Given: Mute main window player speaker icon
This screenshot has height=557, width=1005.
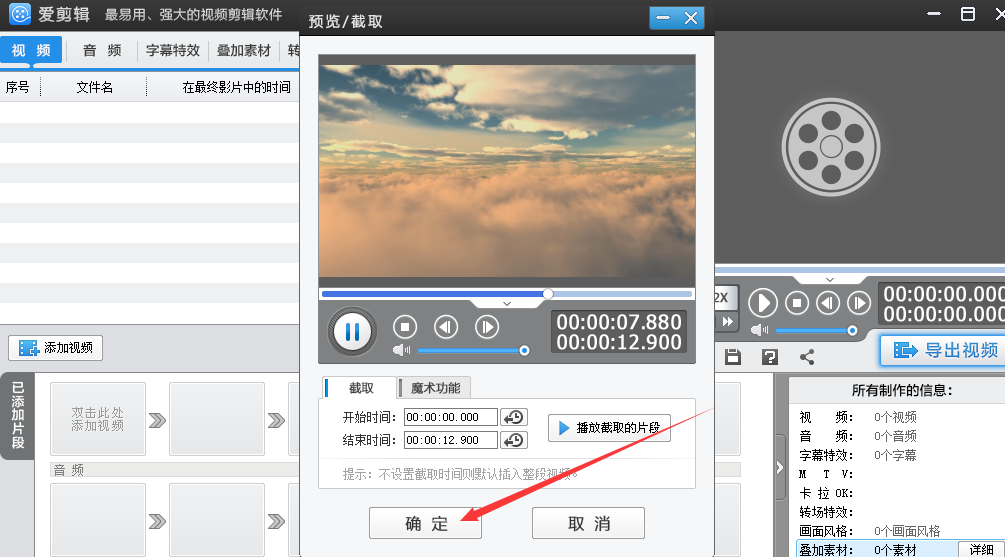Looking at the screenshot, I should coord(760,330).
